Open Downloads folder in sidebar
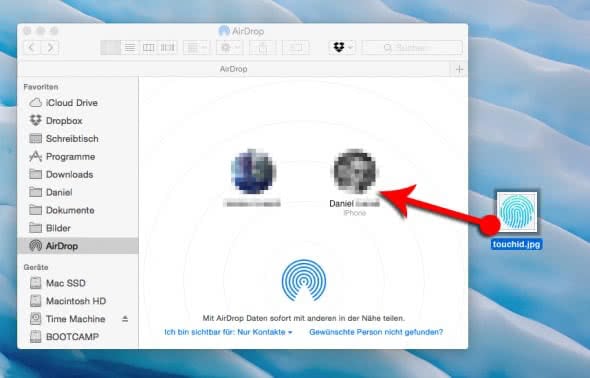590x378 pixels. [x=78, y=175]
